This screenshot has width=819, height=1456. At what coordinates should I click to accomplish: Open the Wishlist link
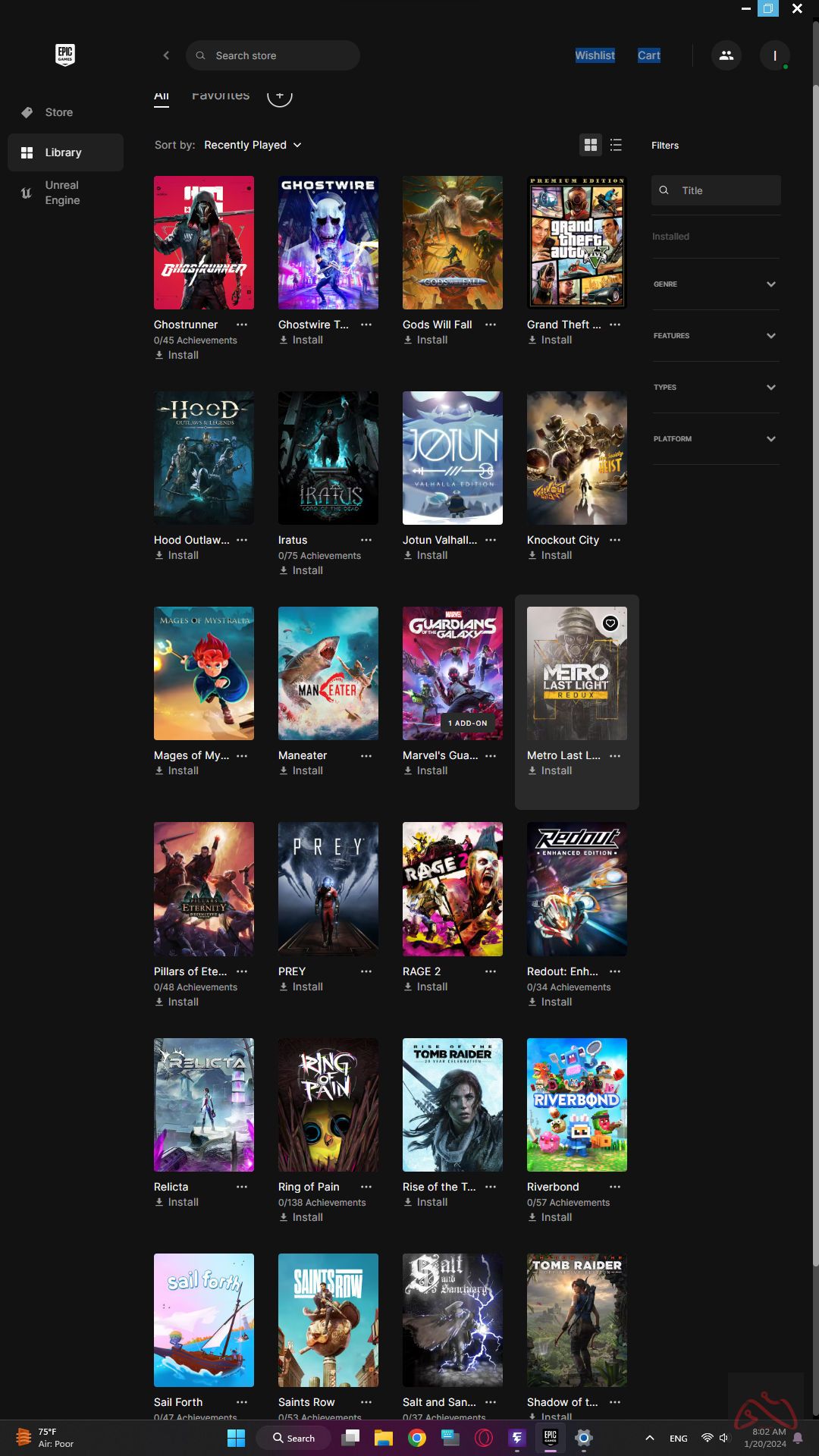click(x=595, y=55)
